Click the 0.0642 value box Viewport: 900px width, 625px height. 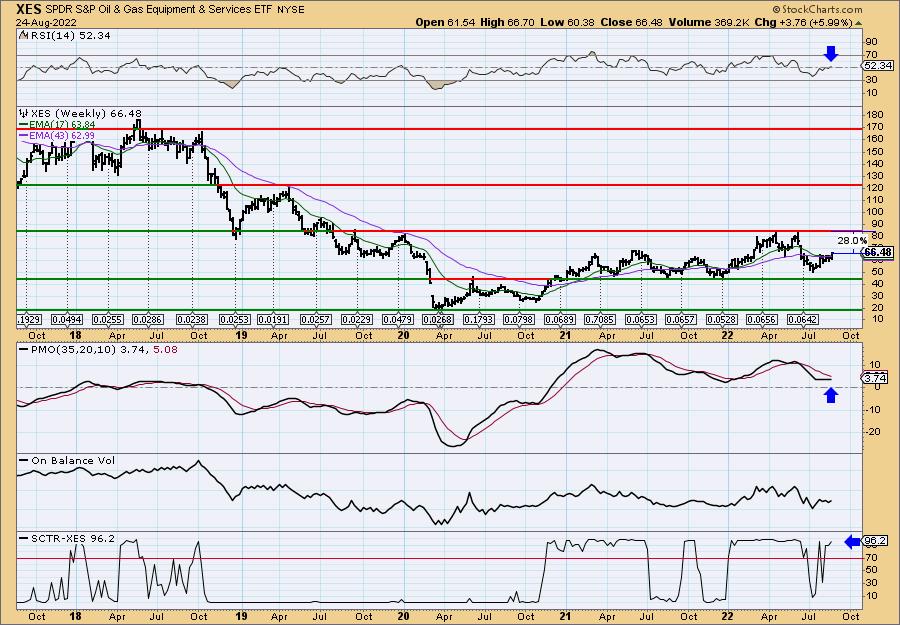point(803,319)
